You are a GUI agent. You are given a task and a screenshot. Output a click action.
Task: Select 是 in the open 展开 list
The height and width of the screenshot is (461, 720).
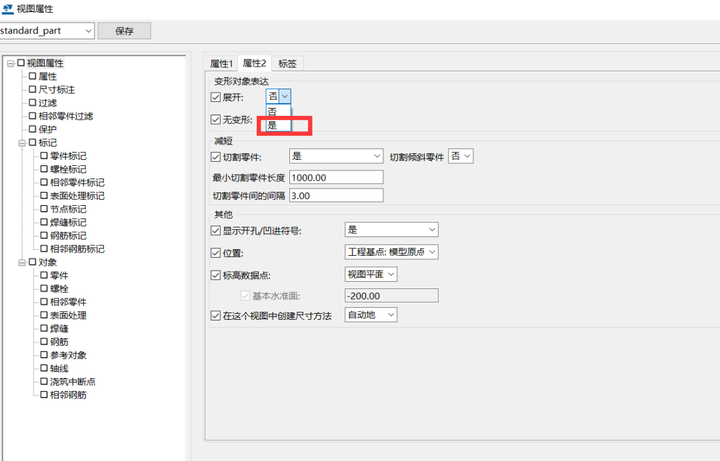click(278, 125)
